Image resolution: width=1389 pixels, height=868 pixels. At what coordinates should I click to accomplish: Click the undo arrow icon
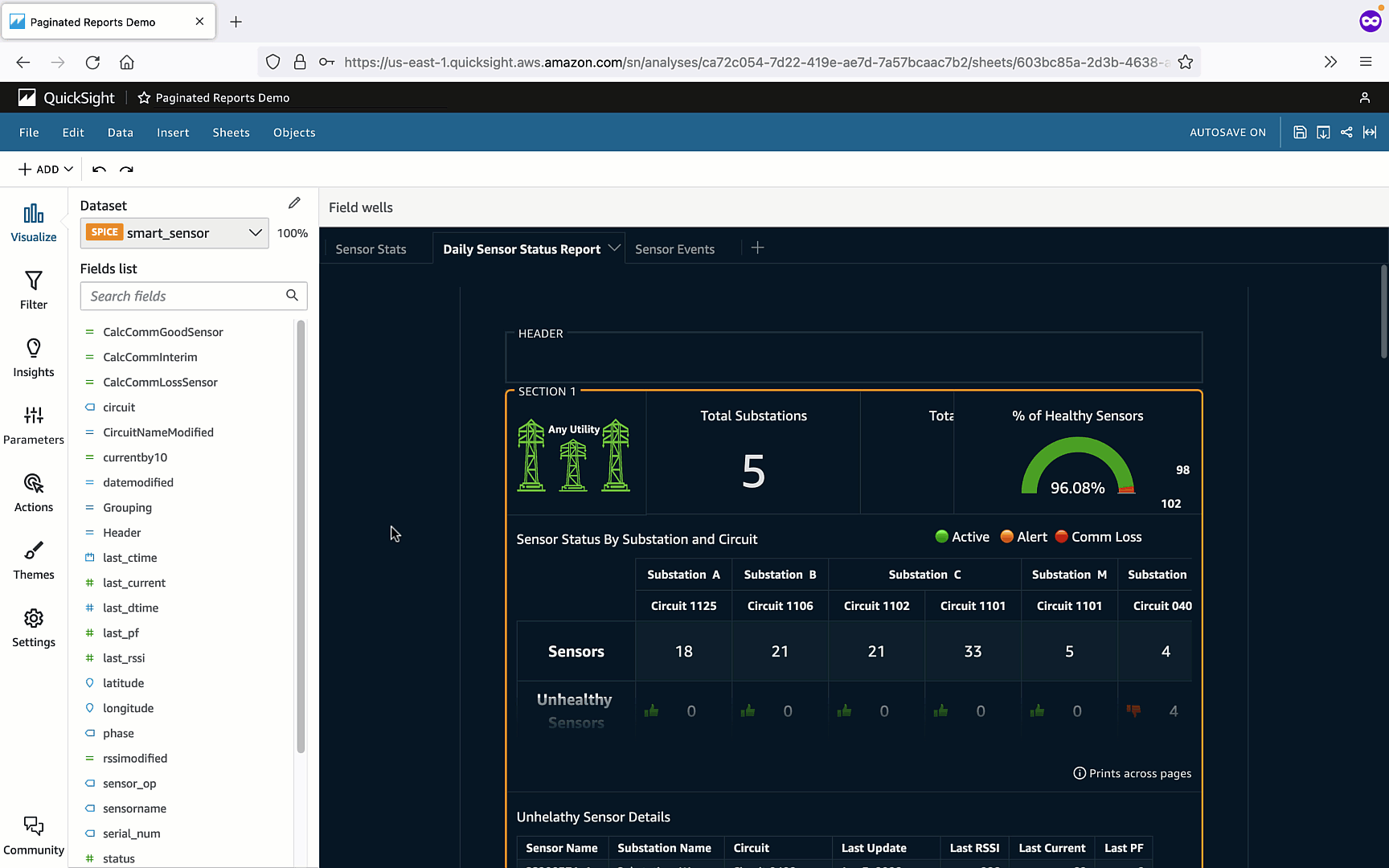pyautogui.click(x=99, y=170)
